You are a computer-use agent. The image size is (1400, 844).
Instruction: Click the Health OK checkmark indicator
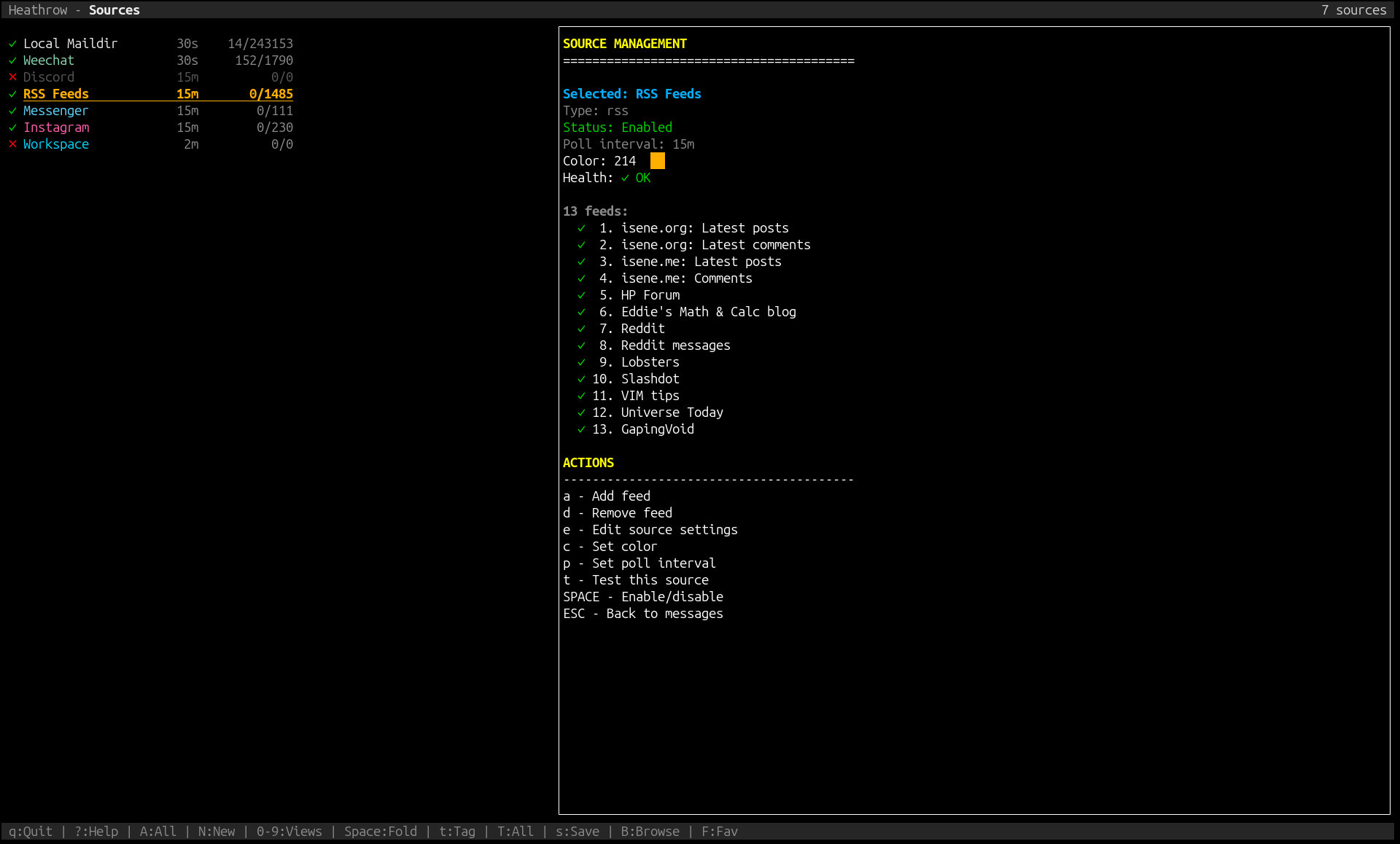pos(625,178)
